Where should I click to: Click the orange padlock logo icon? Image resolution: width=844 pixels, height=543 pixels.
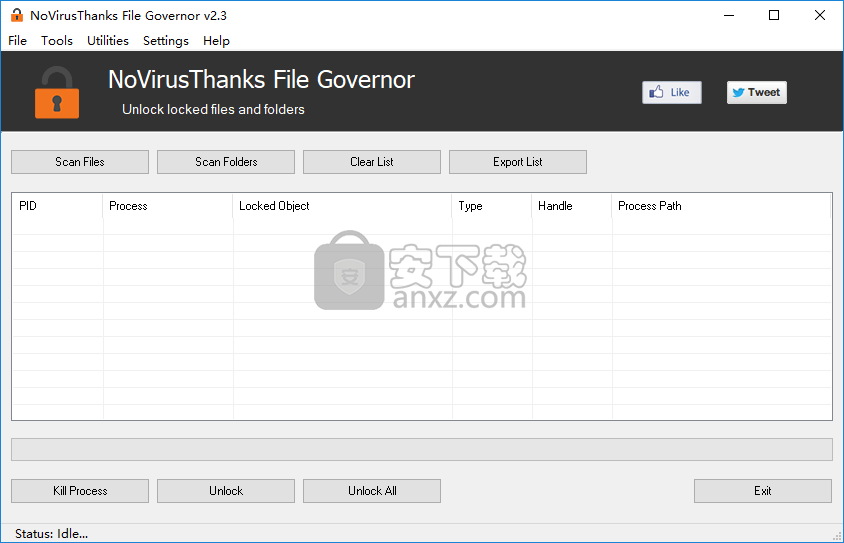[57, 93]
